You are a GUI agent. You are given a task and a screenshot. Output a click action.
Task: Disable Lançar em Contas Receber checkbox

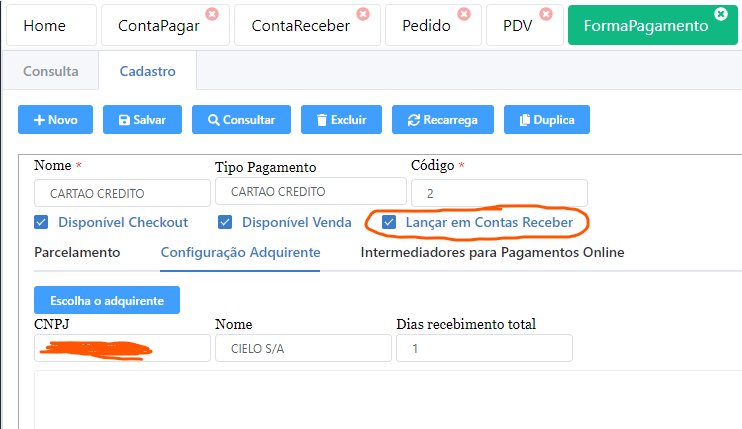click(389, 221)
